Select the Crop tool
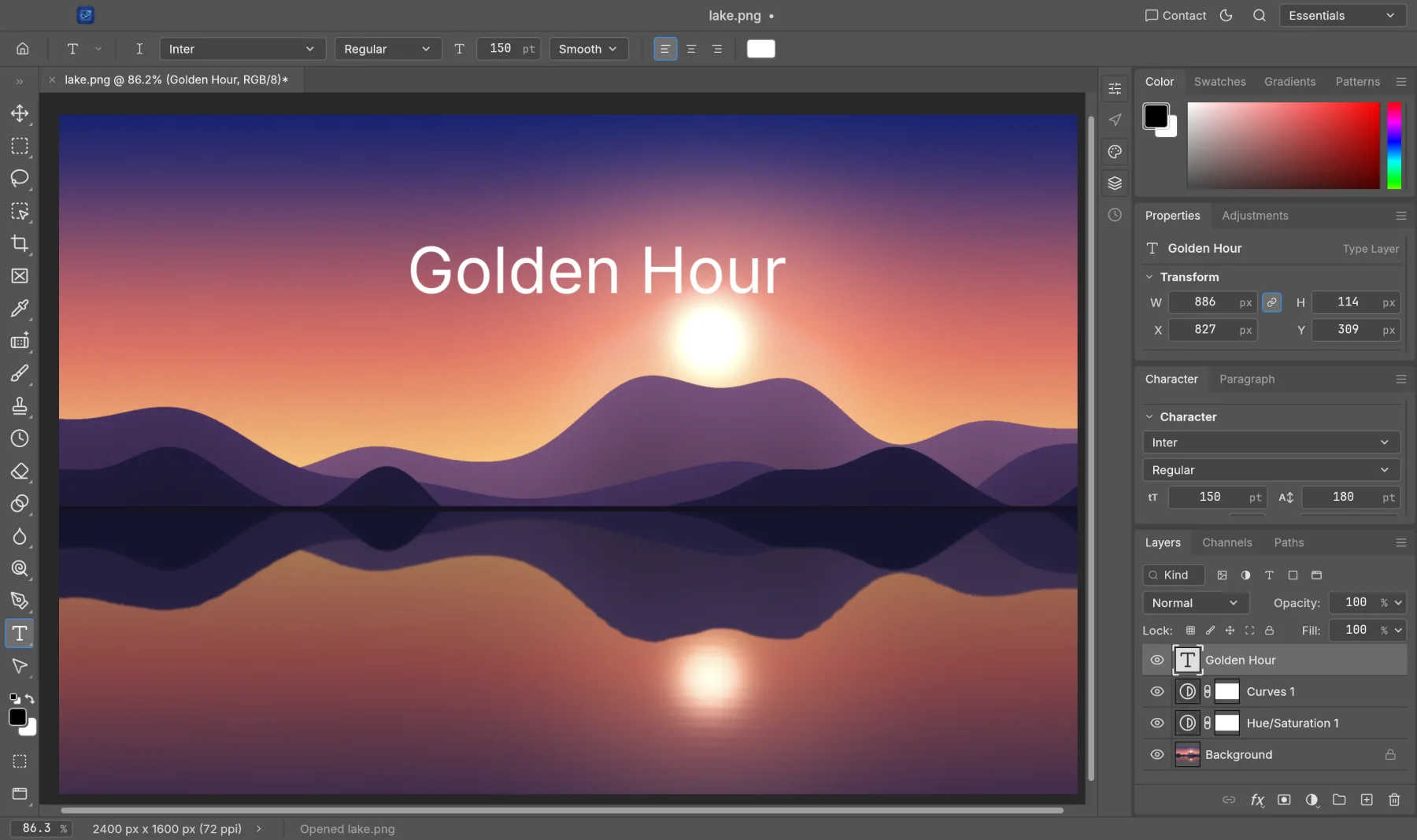Viewport: 1417px width, 840px height. pyautogui.click(x=20, y=244)
